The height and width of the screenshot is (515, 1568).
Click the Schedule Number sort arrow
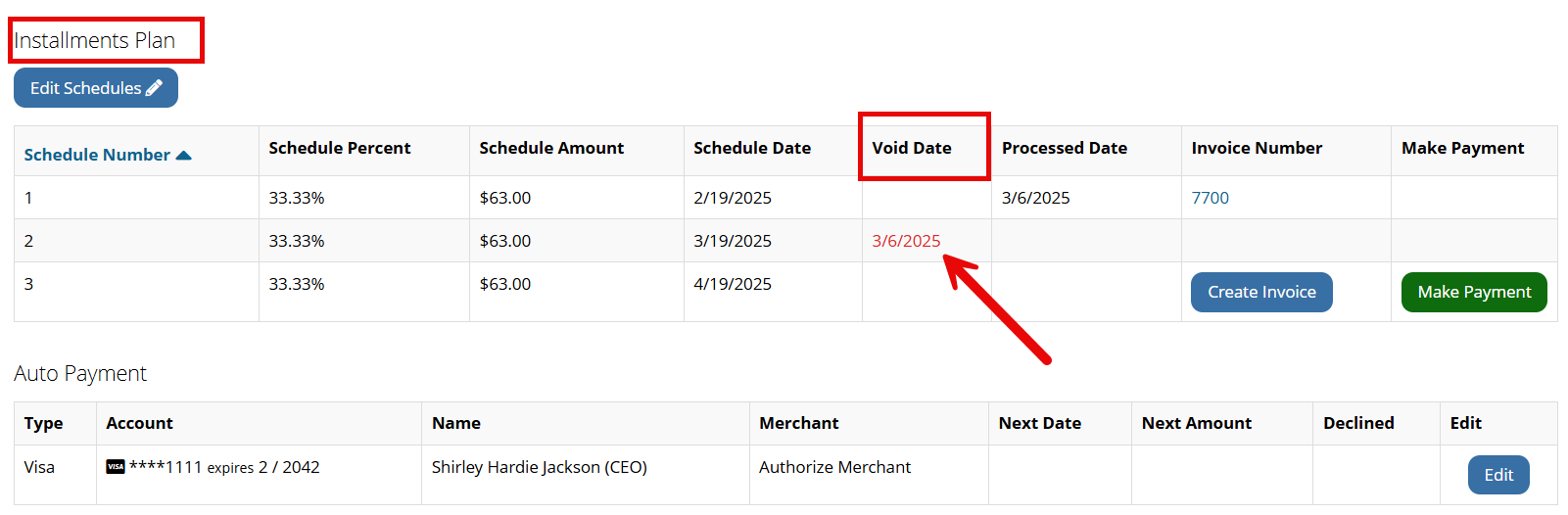click(183, 155)
